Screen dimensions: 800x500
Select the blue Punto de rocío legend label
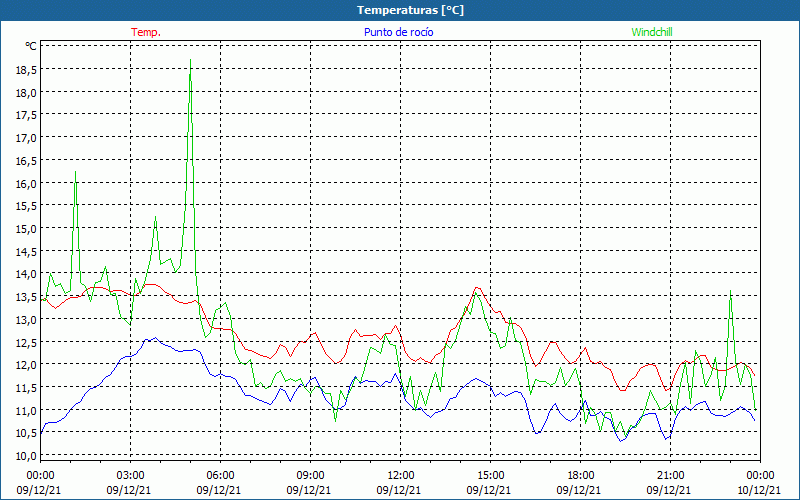398,32
